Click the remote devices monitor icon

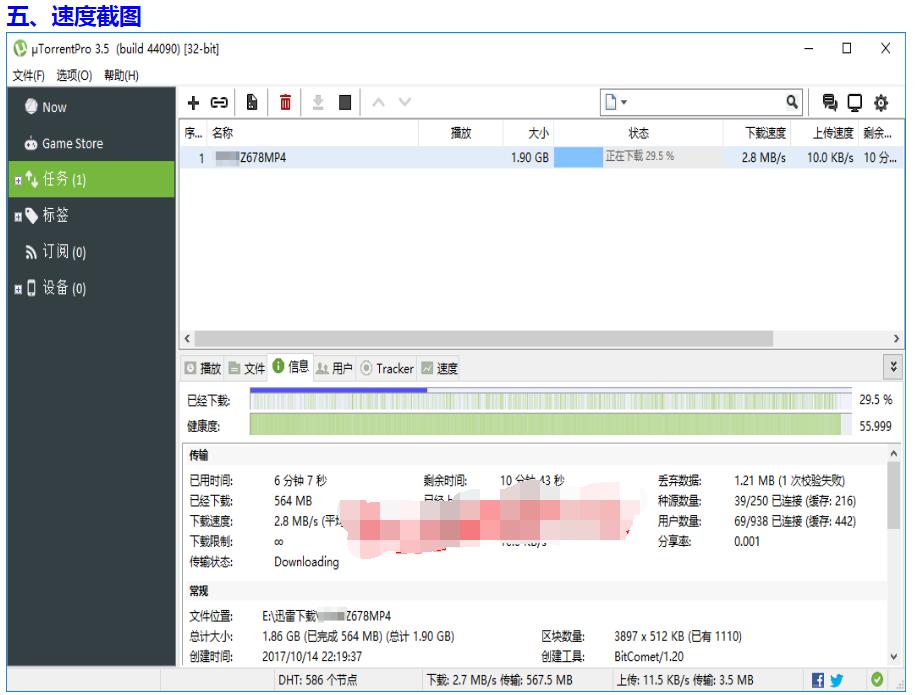coord(854,101)
